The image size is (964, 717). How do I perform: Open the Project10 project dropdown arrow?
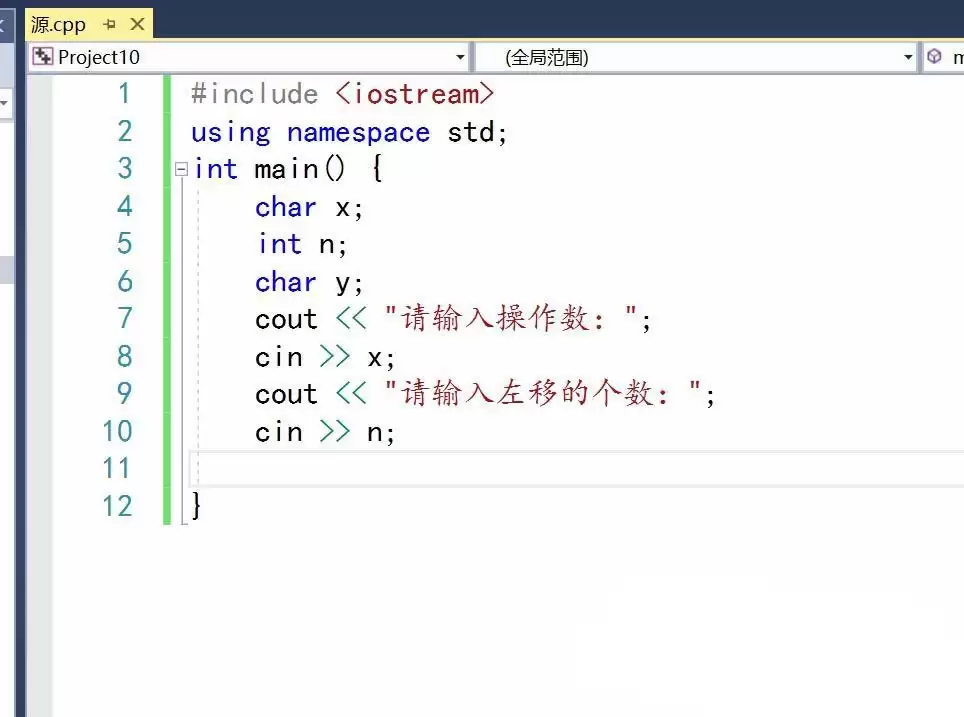tap(460, 58)
